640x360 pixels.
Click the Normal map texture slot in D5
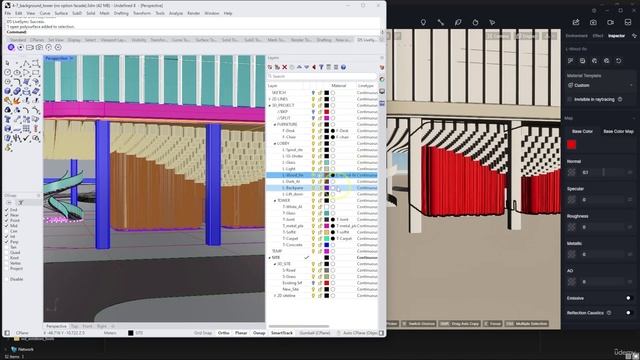(572, 172)
